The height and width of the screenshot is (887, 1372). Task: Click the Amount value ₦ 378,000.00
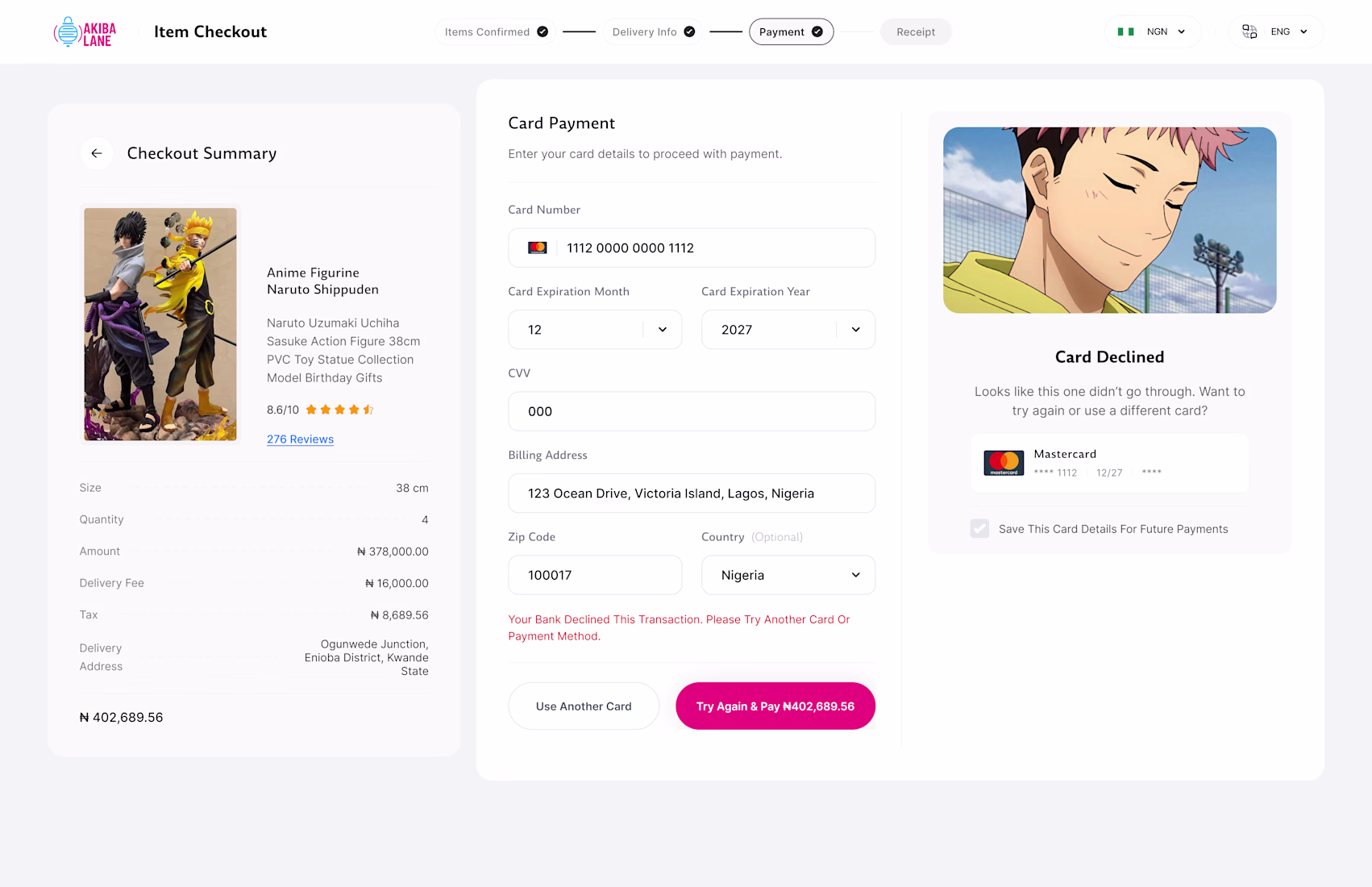(393, 552)
